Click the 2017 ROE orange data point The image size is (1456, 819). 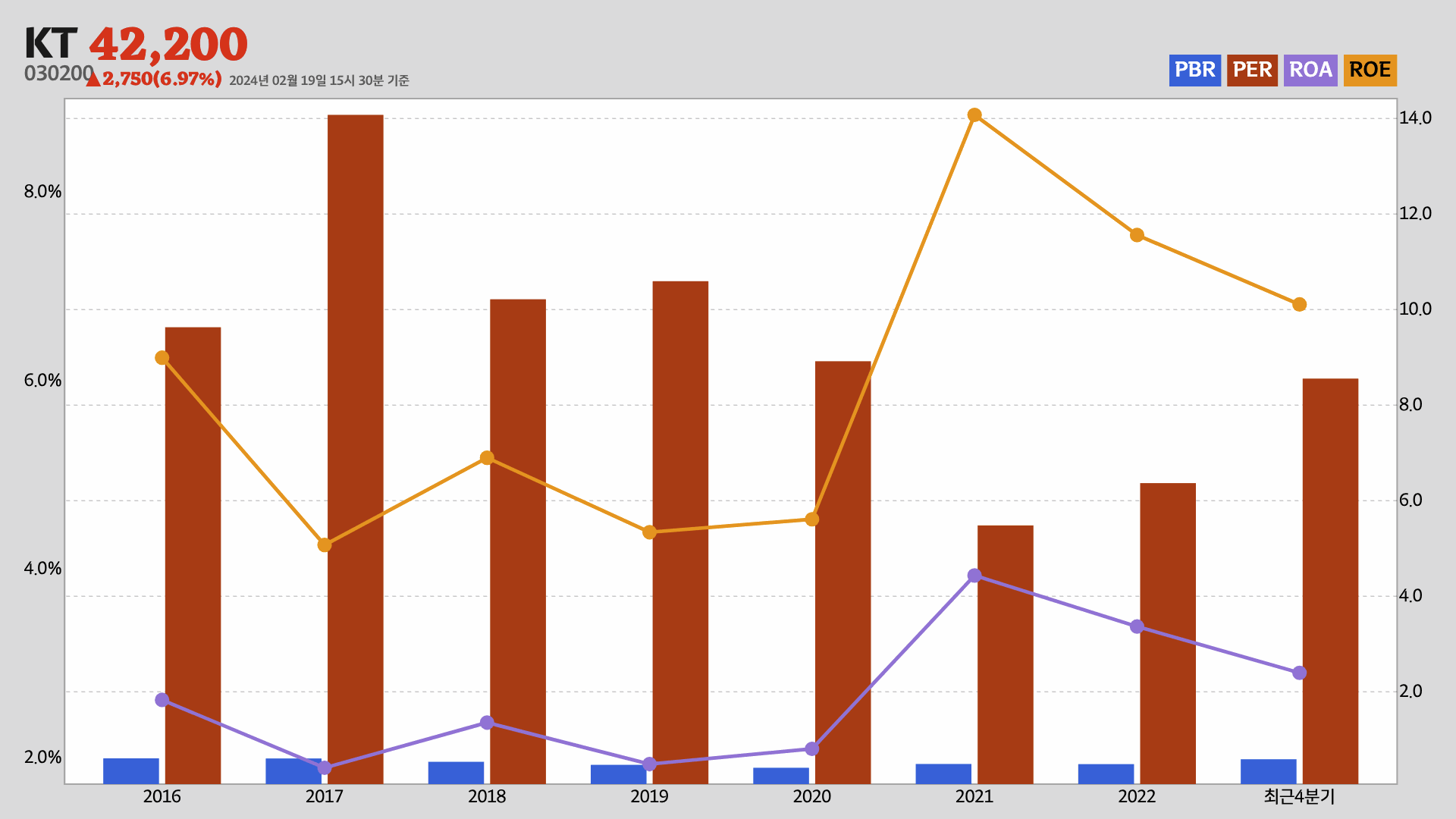tap(325, 544)
